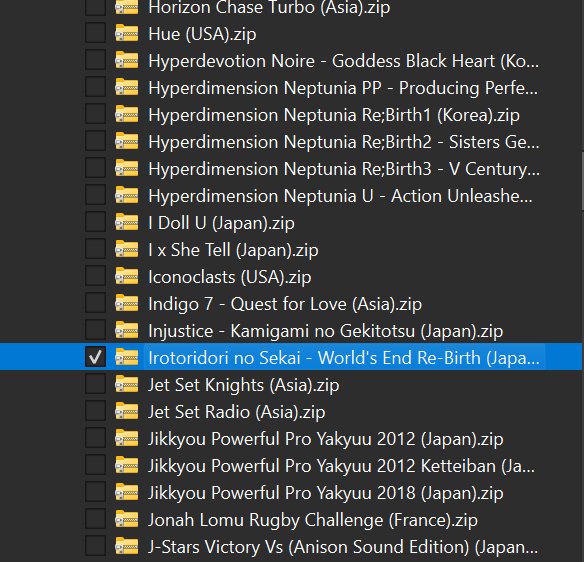Mark checkbox for Jikkyou Powerful Pro Yakyuu 2018
The image size is (584, 562).
click(x=95, y=492)
